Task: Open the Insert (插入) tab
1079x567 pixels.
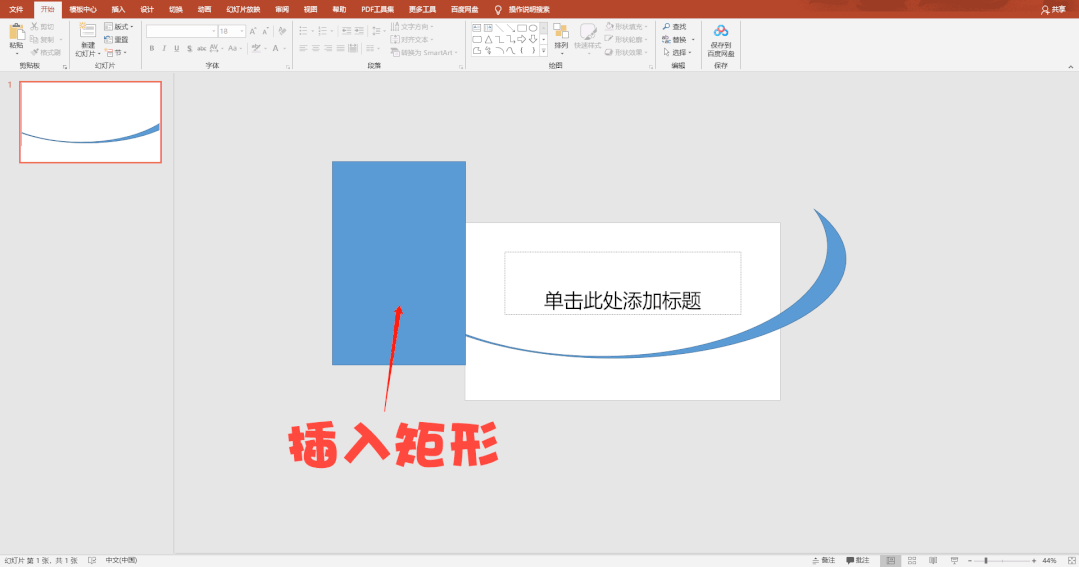Action: click(x=118, y=10)
